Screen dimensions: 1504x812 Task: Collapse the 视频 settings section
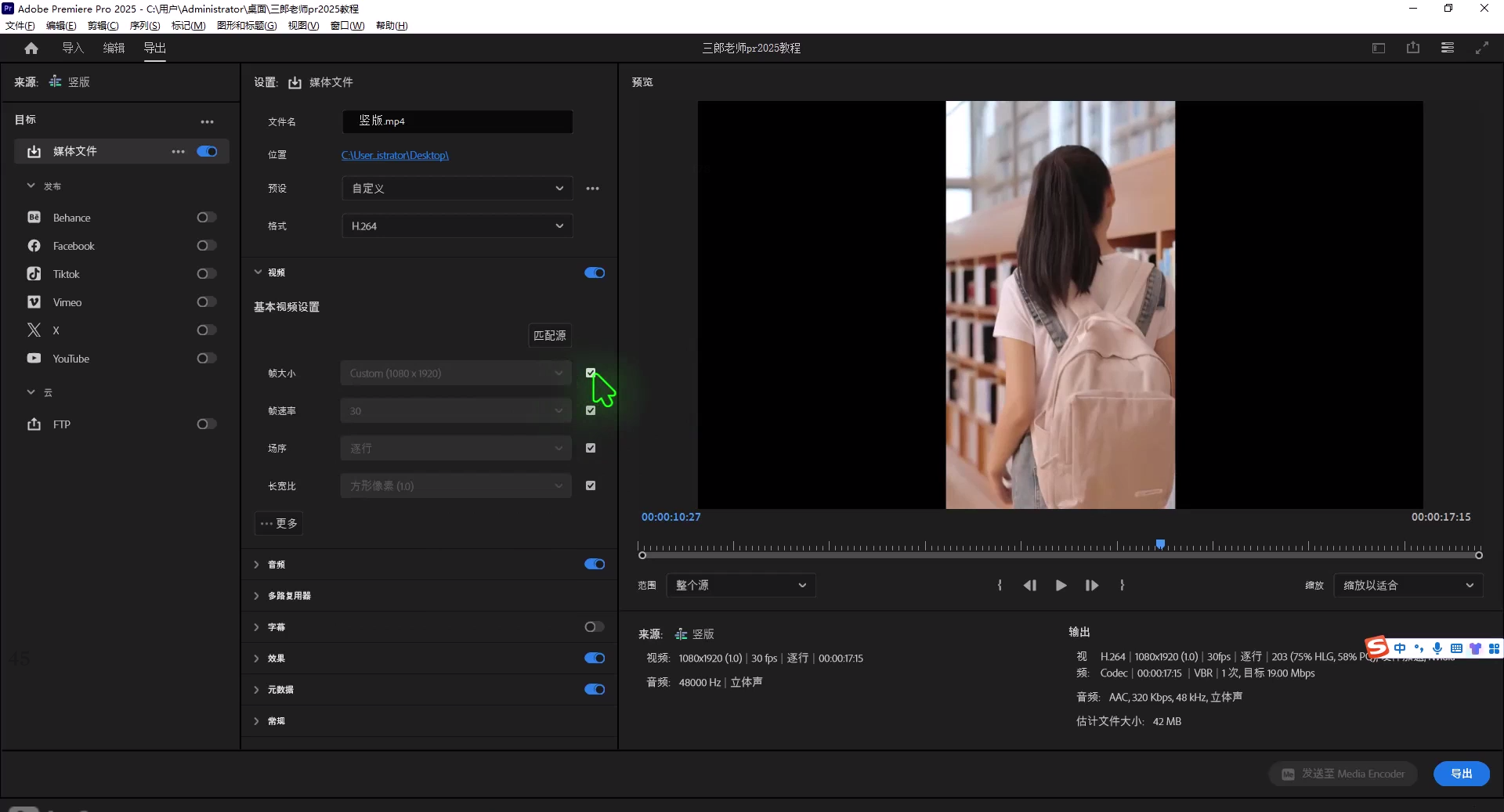tap(258, 272)
